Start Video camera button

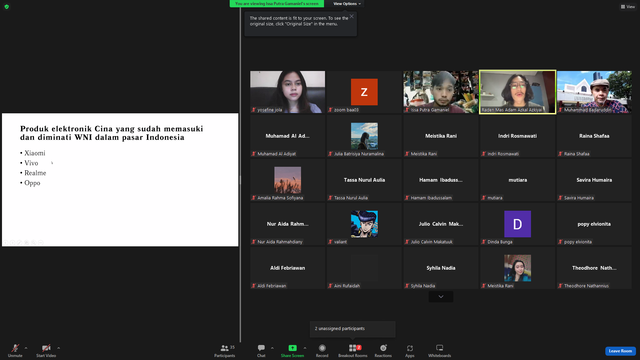(46, 350)
